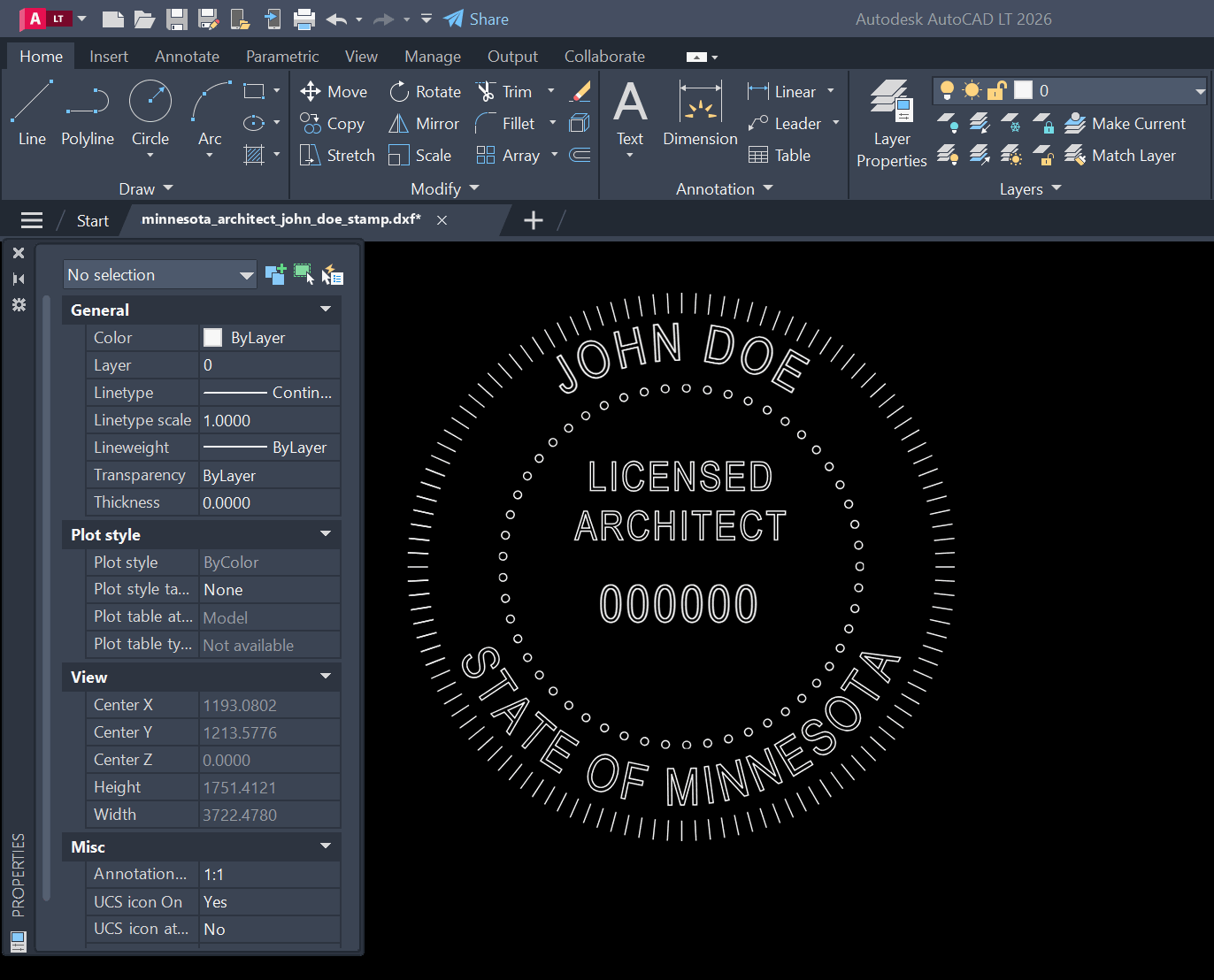This screenshot has width=1214, height=980.
Task: Select the Line drawing tool
Action: click(x=32, y=113)
